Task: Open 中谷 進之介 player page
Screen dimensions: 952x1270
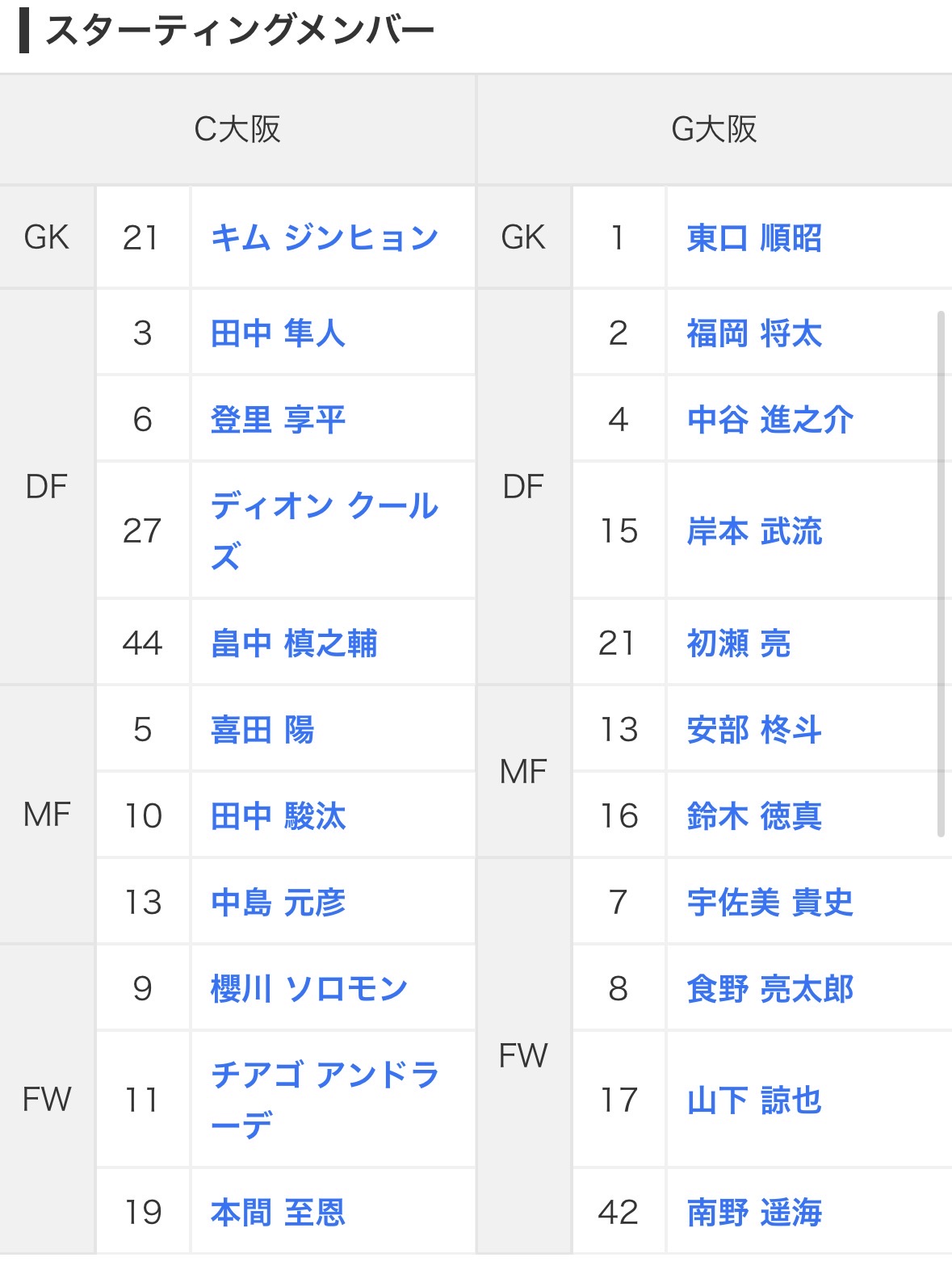Action: (770, 420)
